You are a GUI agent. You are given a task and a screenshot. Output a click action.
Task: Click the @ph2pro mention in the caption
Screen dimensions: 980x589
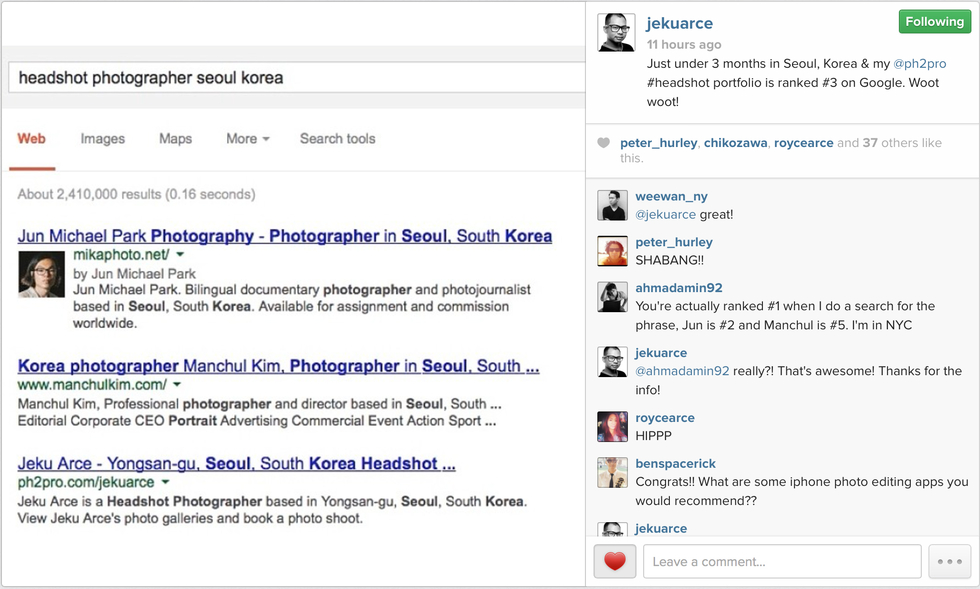[920, 64]
